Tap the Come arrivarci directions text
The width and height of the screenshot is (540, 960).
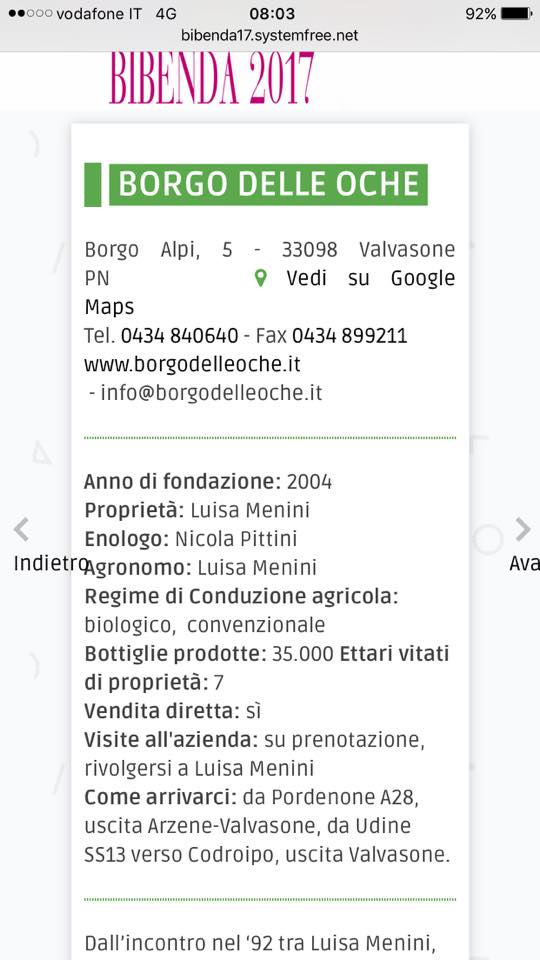click(268, 826)
